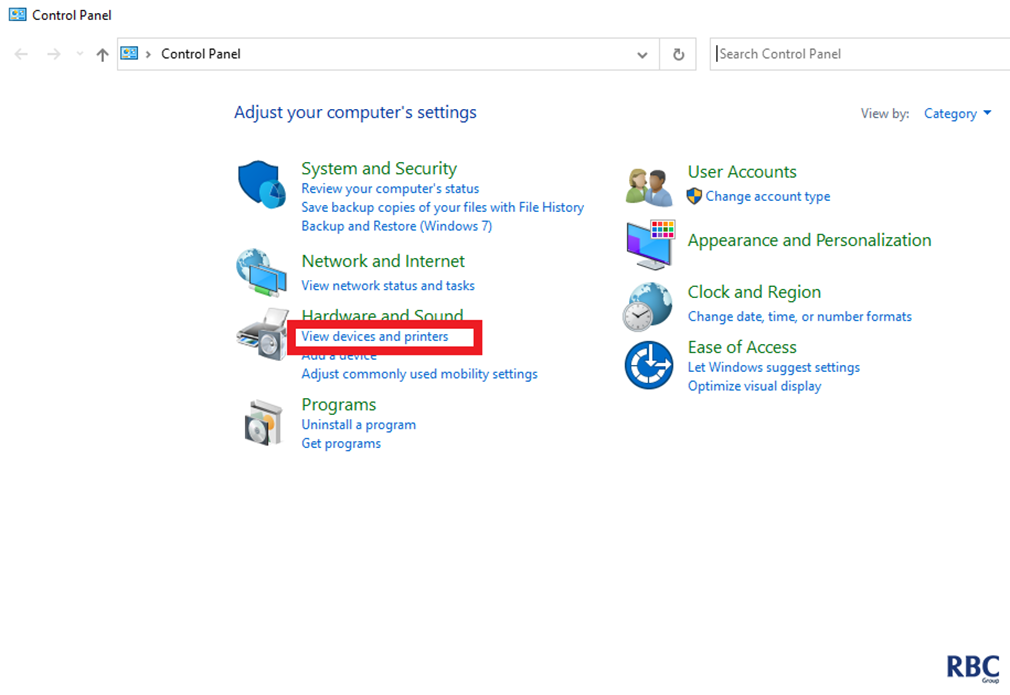Click Change date, time, or number formats

pyautogui.click(x=799, y=317)
